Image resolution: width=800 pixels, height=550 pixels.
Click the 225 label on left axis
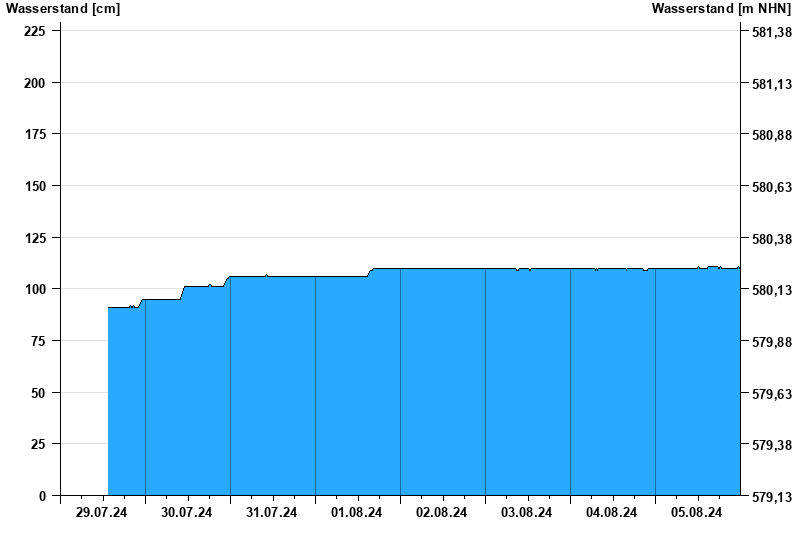pyautogui.click(x=35, y=31)
